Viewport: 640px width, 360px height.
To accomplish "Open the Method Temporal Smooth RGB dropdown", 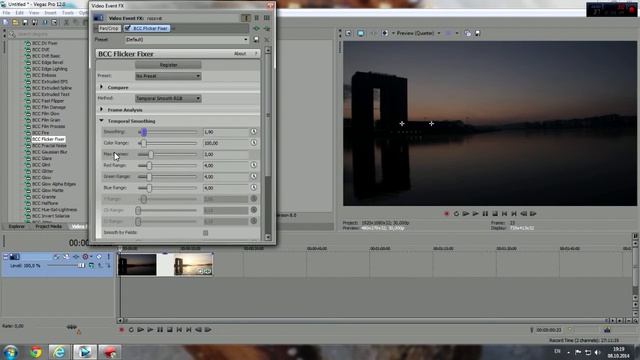I will (168, 98).
